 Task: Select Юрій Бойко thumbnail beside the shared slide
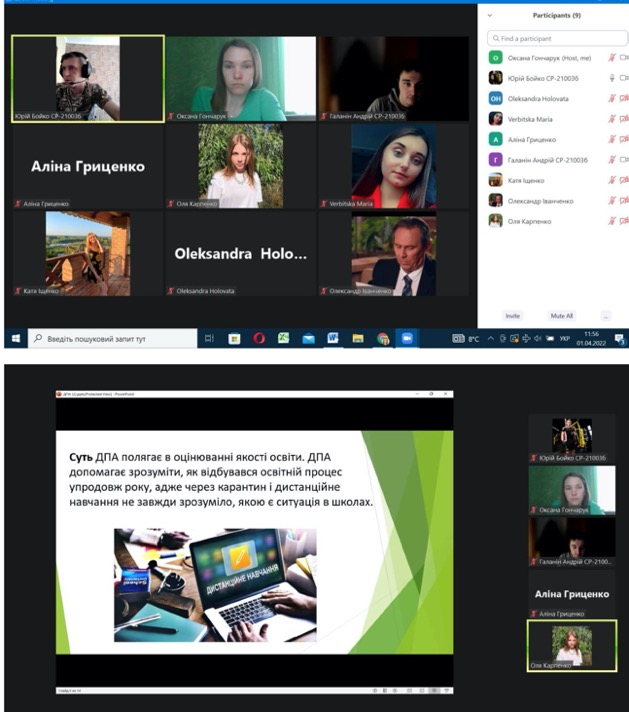click(572, 438)
